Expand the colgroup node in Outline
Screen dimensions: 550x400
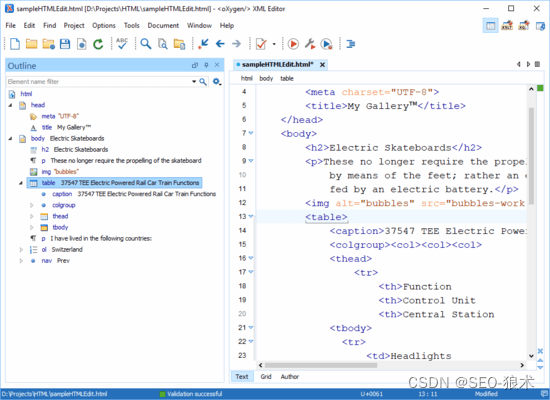coord(32,205)
